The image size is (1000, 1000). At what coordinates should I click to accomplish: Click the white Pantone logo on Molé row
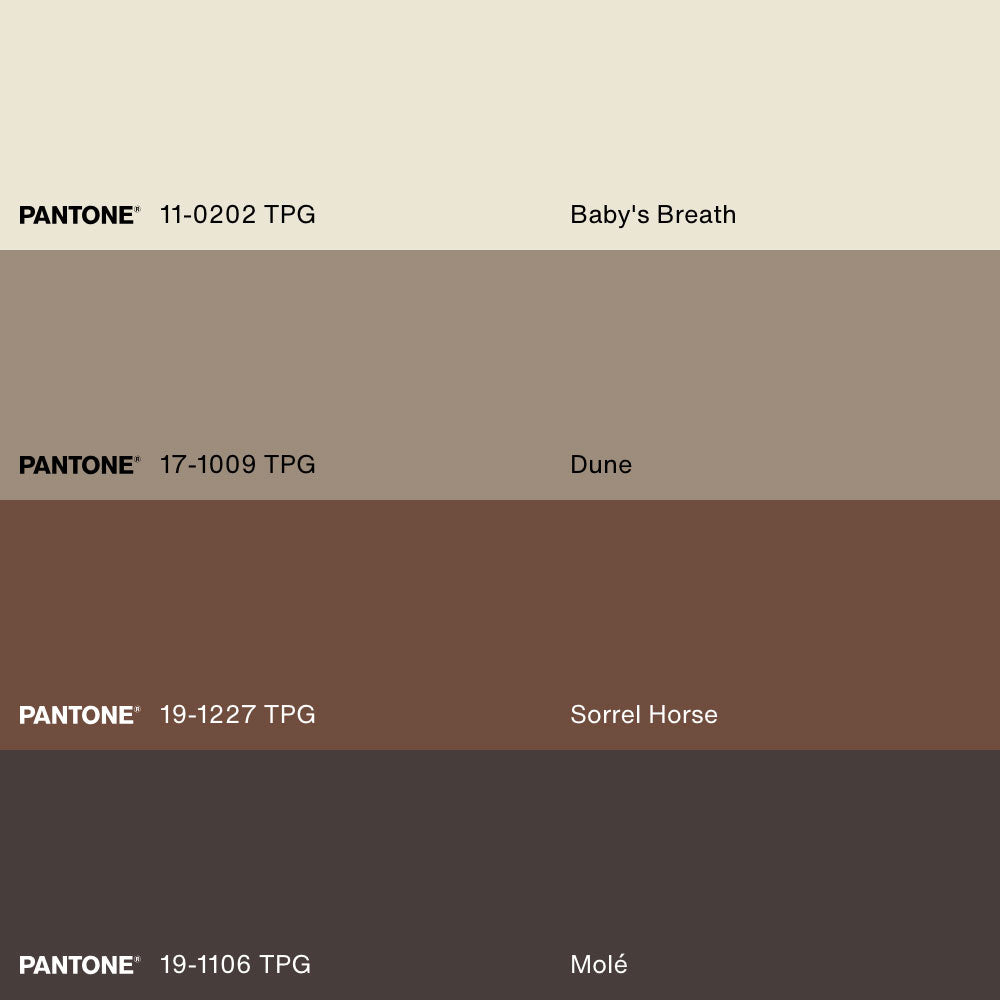[x=76, y=965]
